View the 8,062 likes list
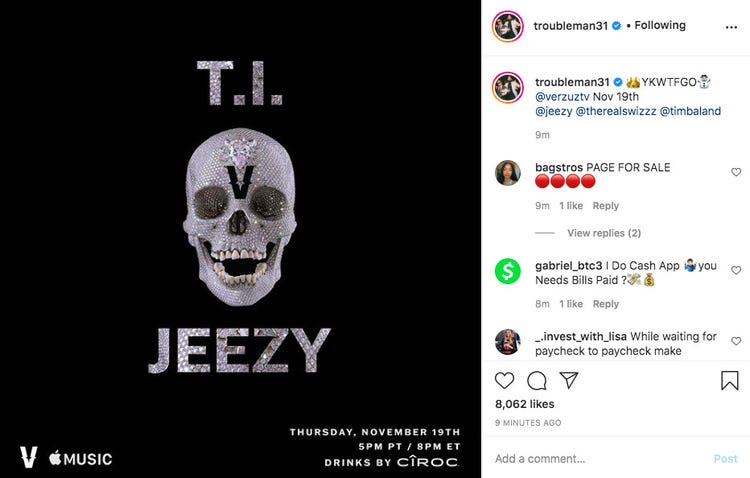This screenshot has width=750, height=478. [x=524, y=404]
